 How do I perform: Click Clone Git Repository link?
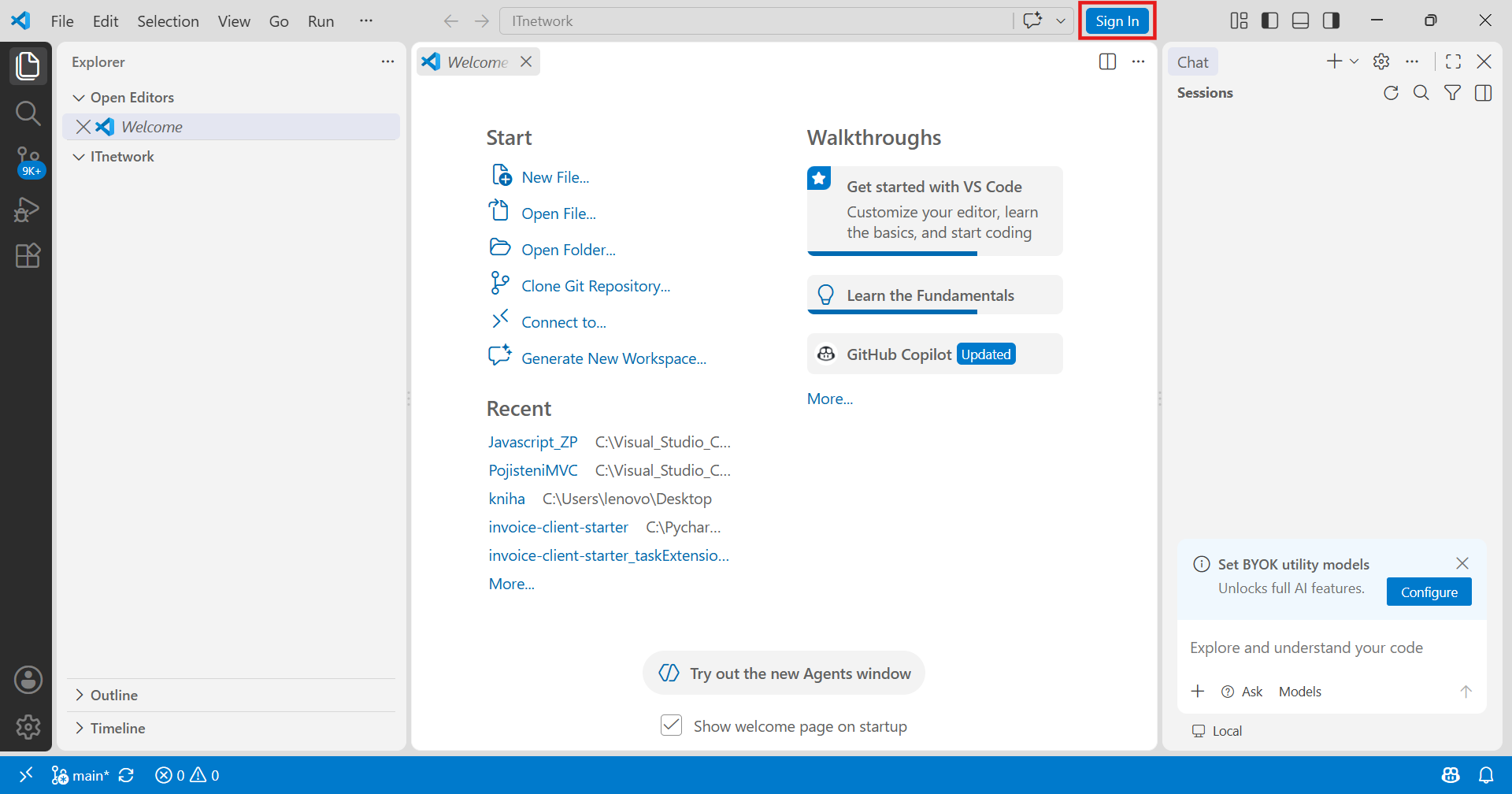(595, 285)
